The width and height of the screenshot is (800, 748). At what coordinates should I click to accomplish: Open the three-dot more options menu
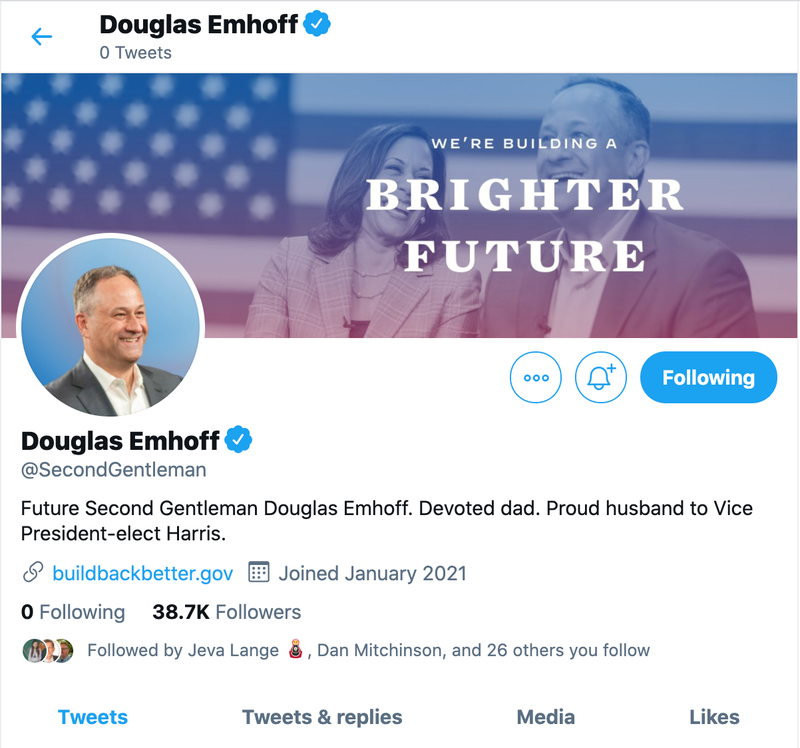click(536, 378)
